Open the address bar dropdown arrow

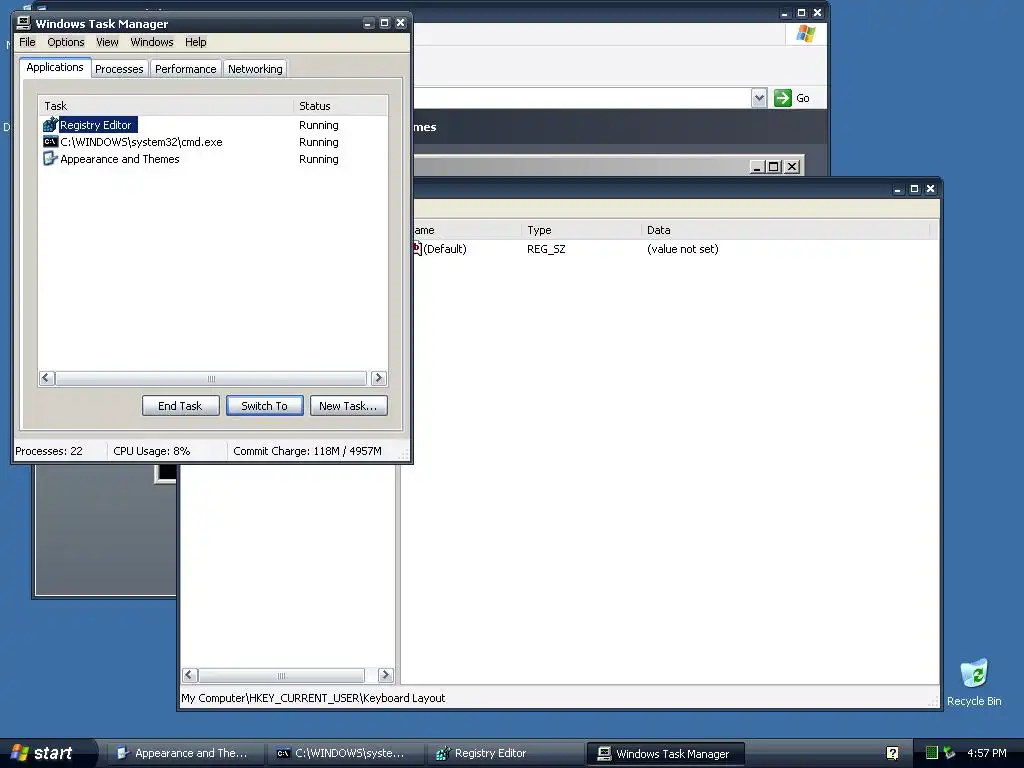click(759, 98)
